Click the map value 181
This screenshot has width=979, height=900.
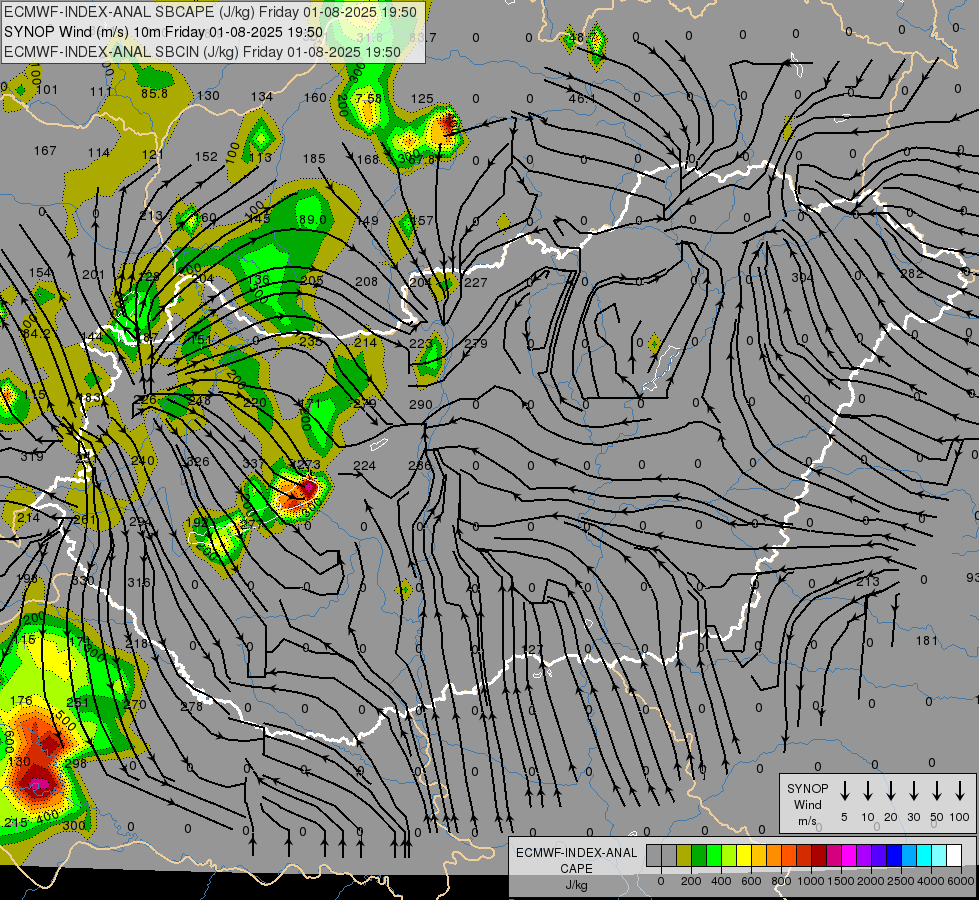pos(927,640)
